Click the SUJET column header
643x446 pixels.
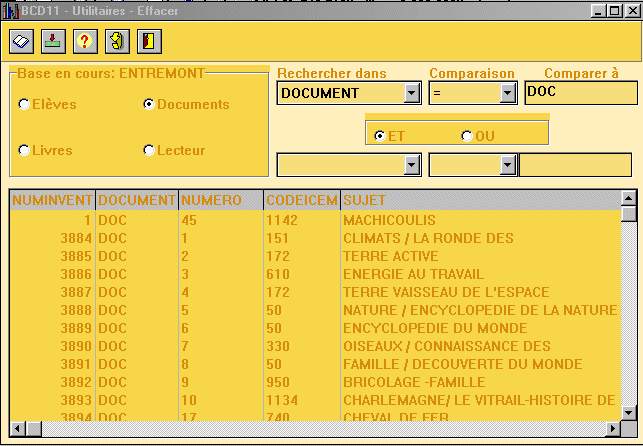(x=480, y=200)
